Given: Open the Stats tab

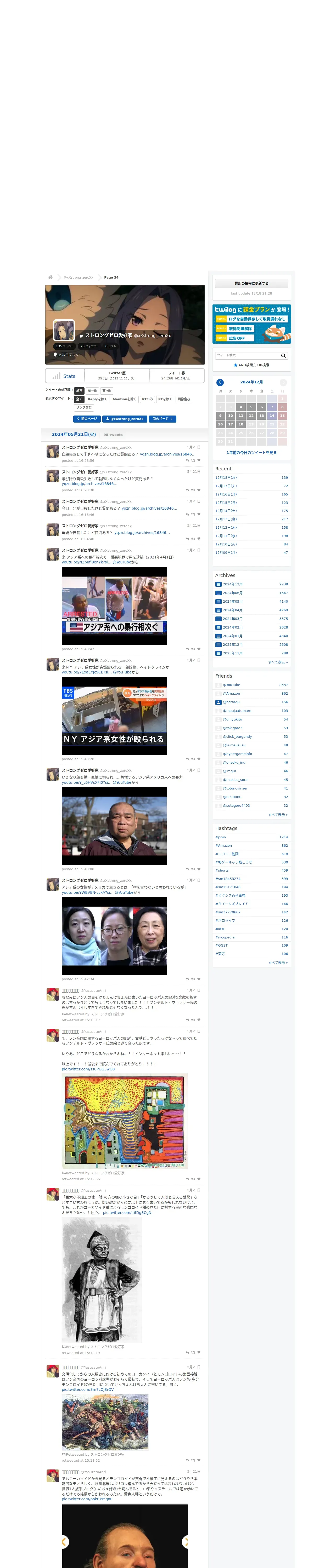Looking at the screenshot, I should [64, 376].
